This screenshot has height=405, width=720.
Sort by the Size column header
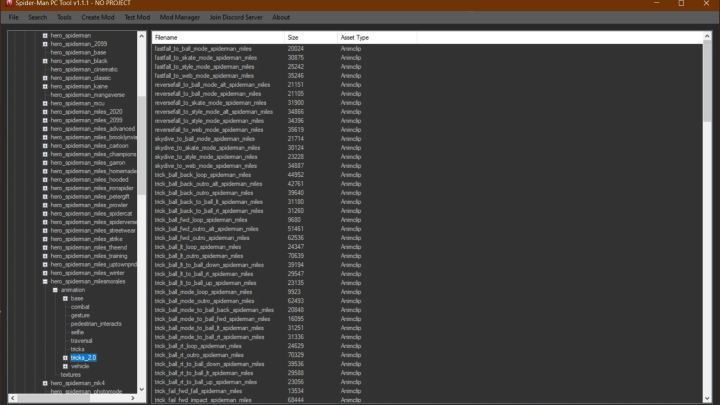310,38
